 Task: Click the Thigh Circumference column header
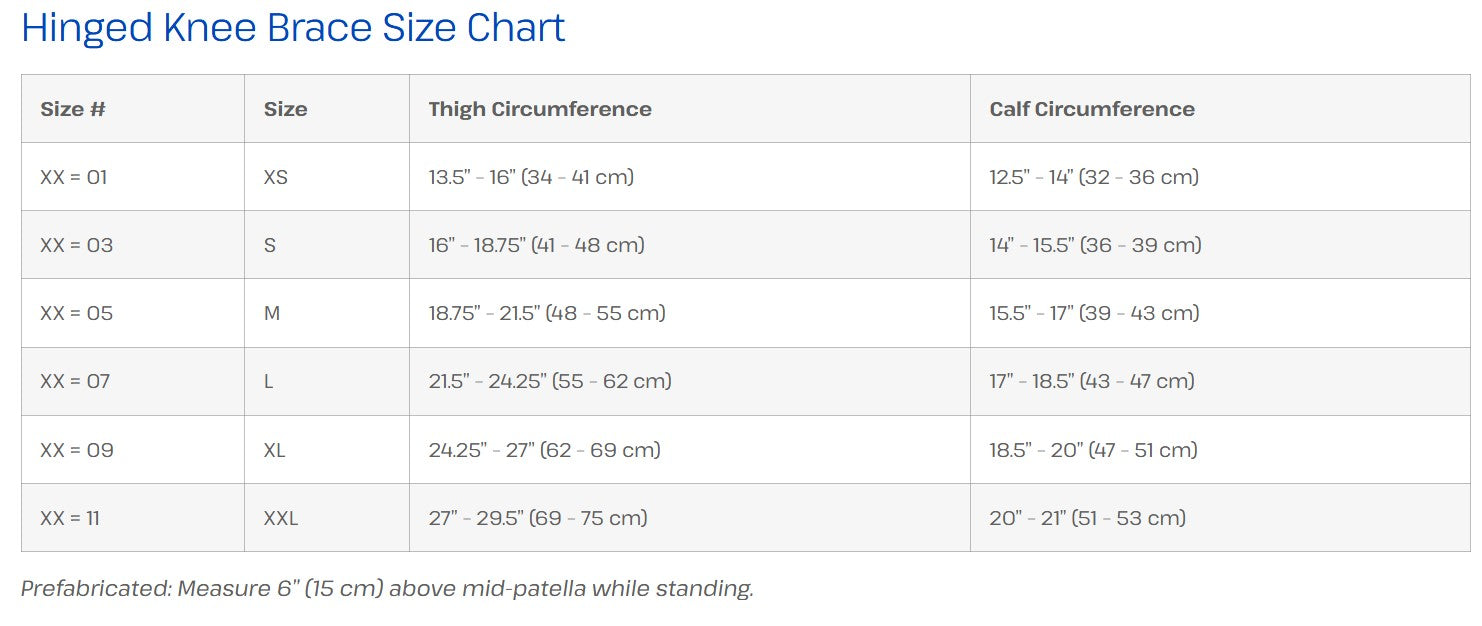point(540,109)
